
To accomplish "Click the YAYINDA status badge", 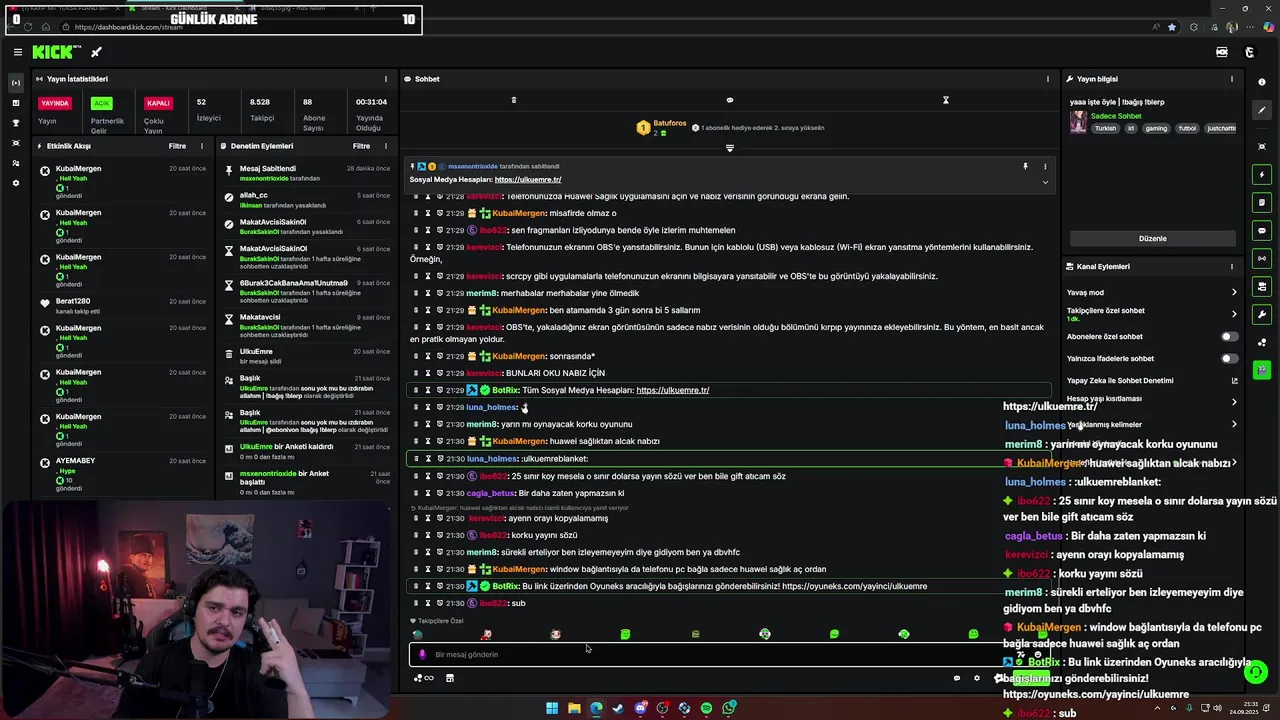I will [x=55, y=103].
